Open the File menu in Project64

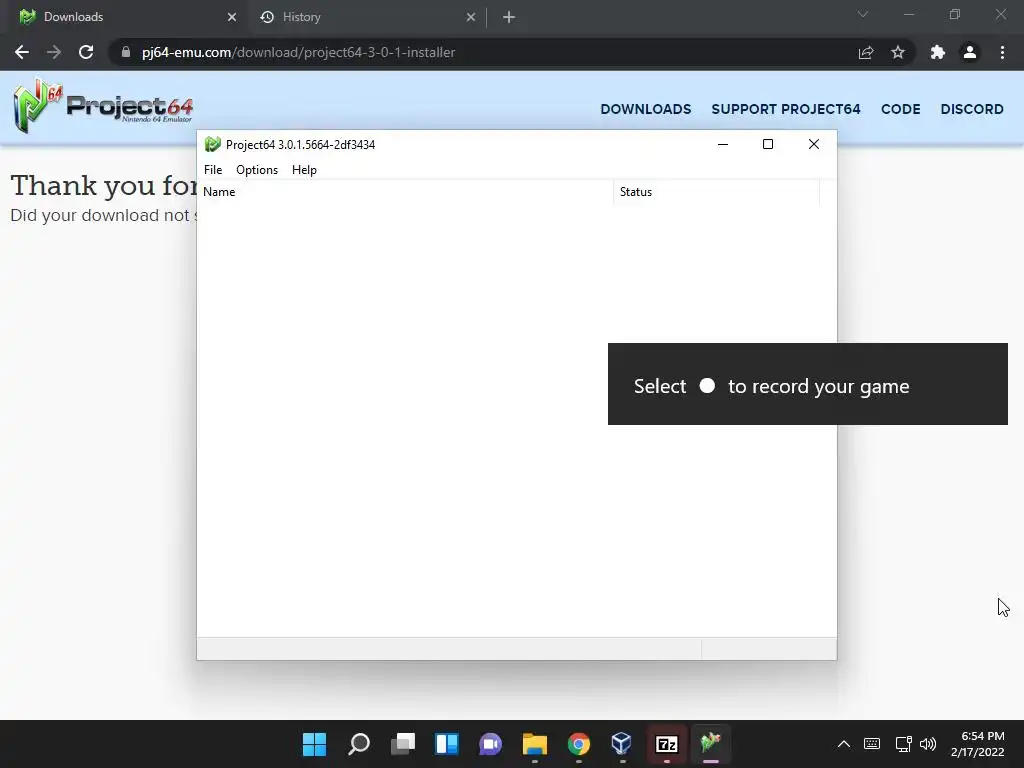213,170
